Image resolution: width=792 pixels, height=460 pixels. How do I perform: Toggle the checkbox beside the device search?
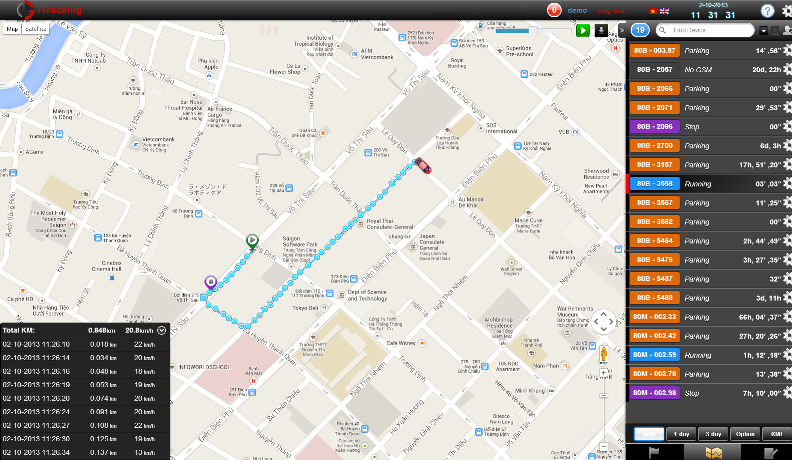coord(775,31)
